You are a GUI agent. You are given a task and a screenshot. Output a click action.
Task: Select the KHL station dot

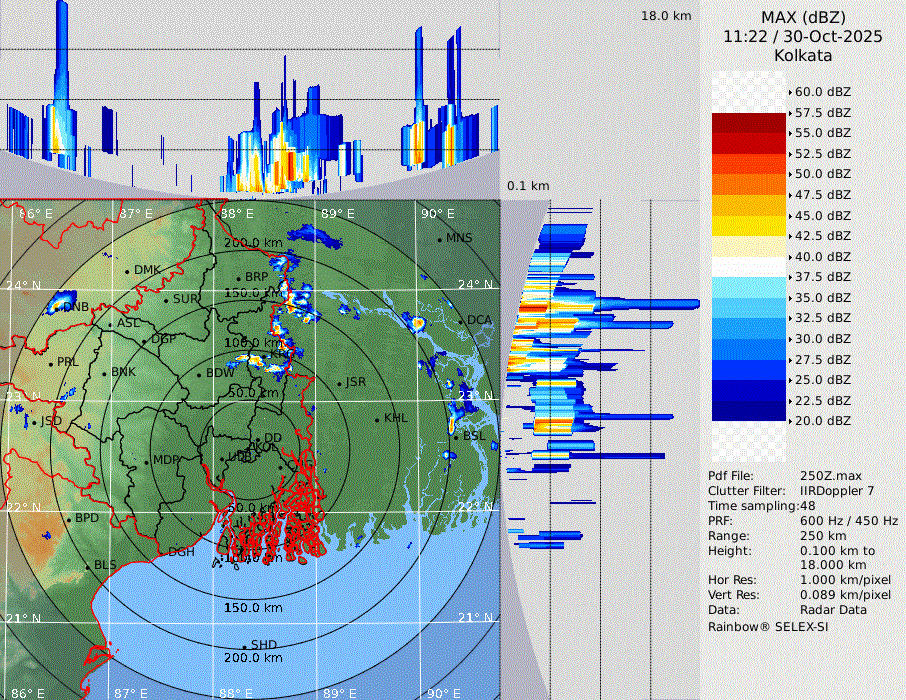(377, 418)
